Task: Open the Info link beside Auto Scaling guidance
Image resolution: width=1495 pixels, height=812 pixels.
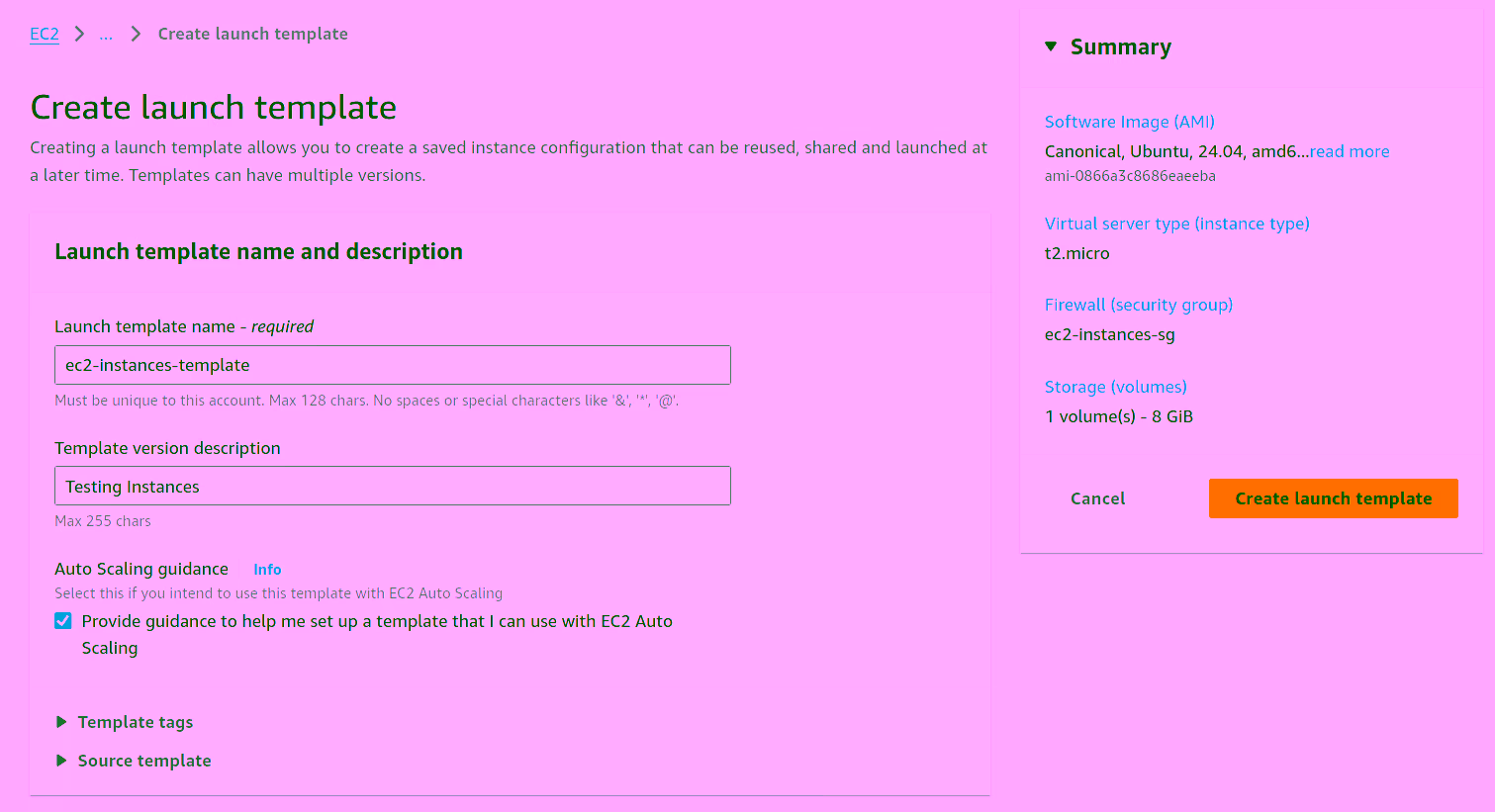Action: coord(267,570)
